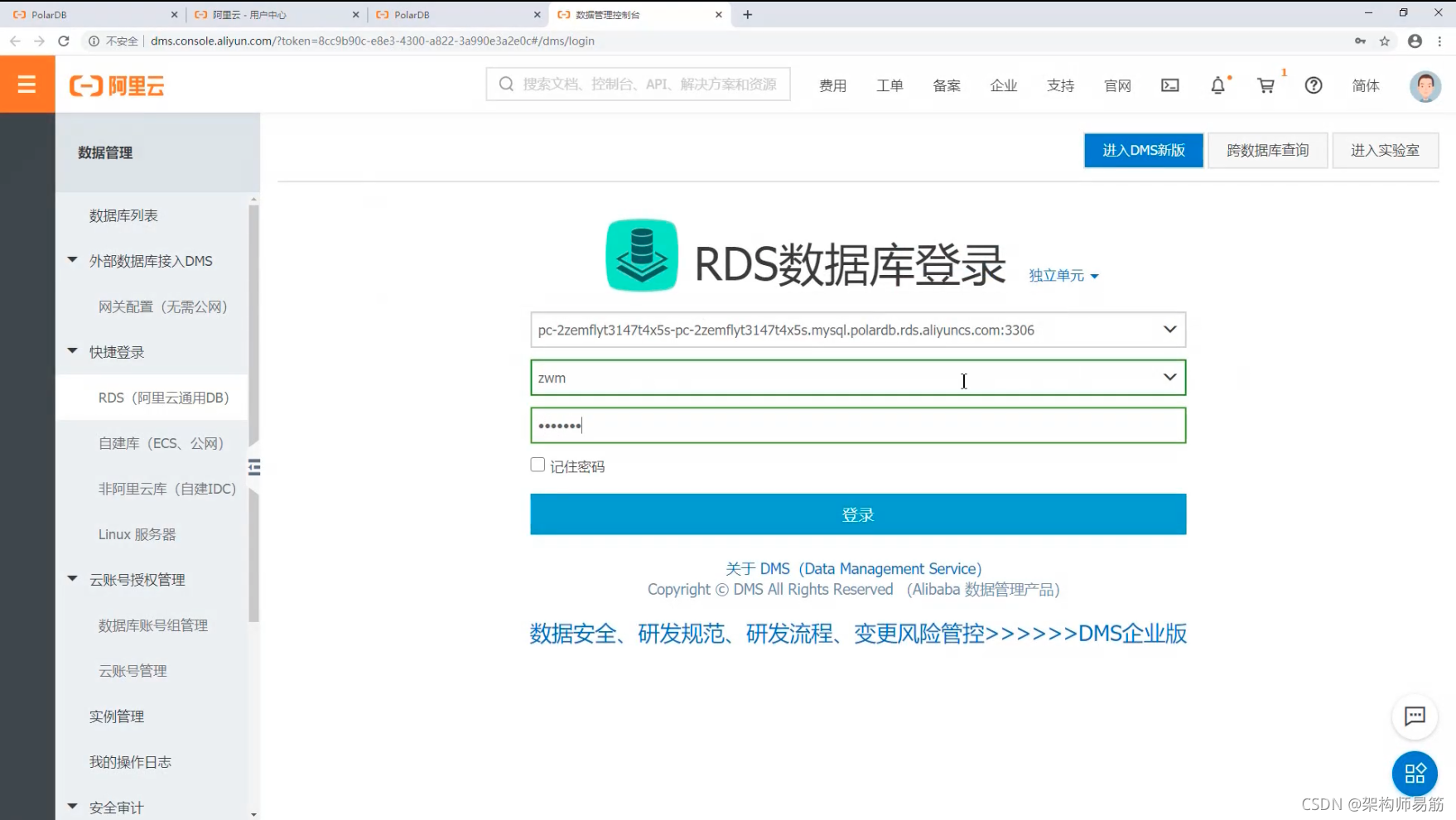Open the 费用 top menu

click(832, 85)
